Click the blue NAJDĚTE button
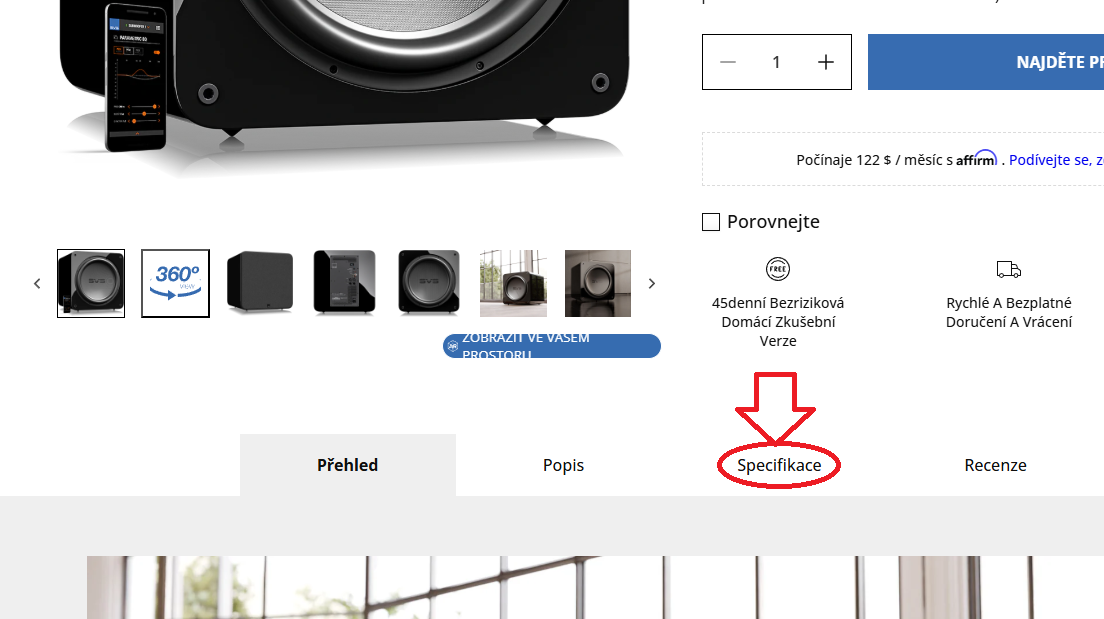The height and width of the screenshot is (619, 1104). pyautogui.click(x=986, y=62)
